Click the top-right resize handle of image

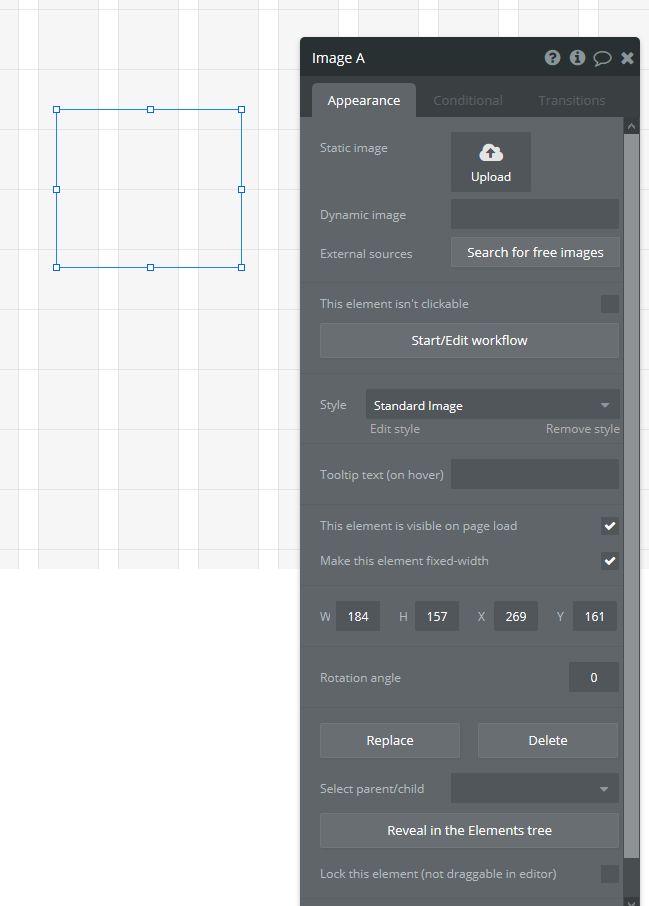tap(242, 109)
